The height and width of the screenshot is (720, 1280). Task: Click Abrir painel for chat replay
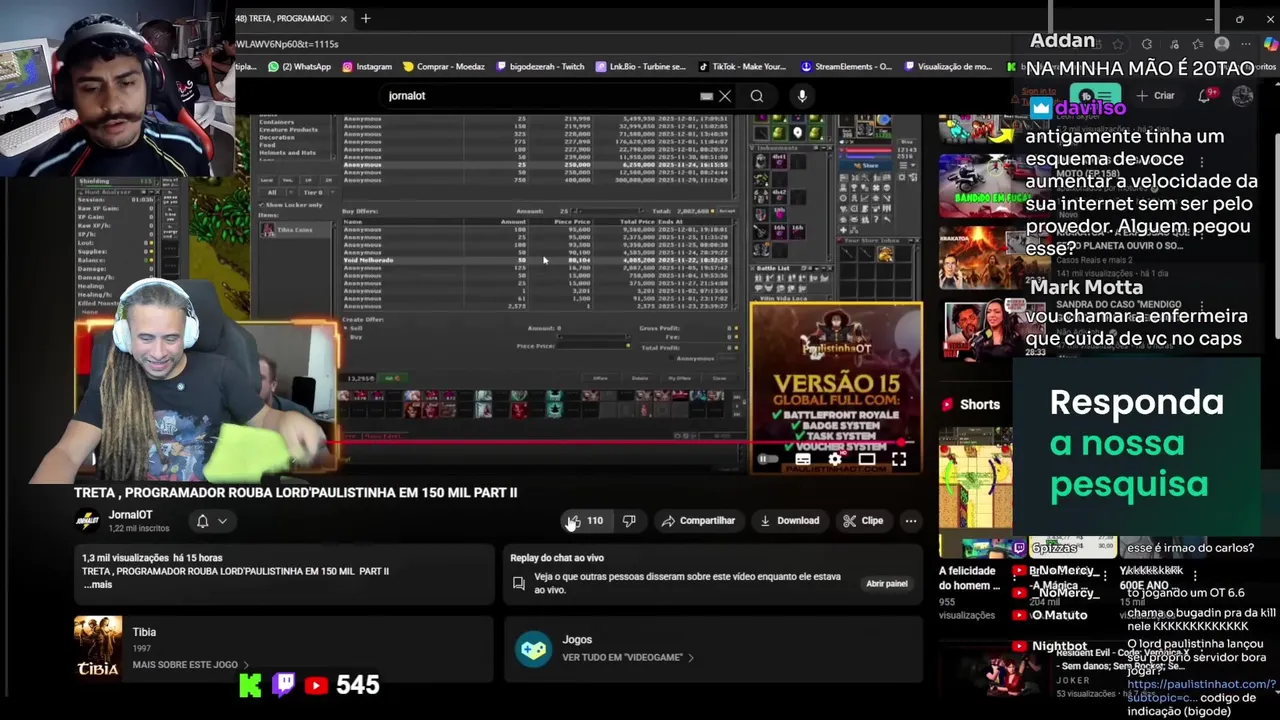[x=887, y=583]
